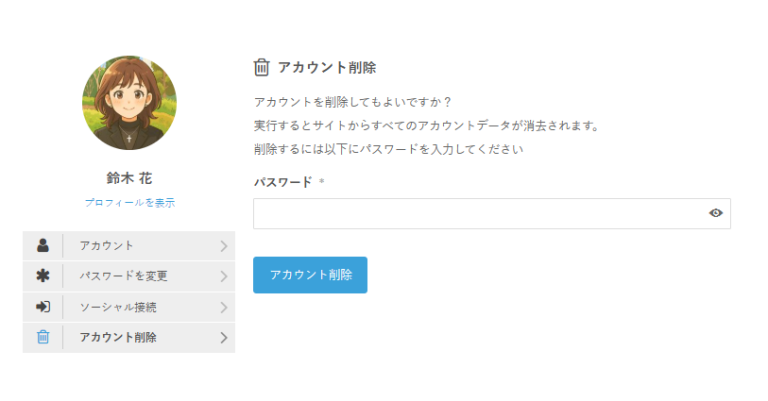Screen dimensions: 768x401
Task: Click the blue trash icon in sidebar
Action: click(43, 337)
